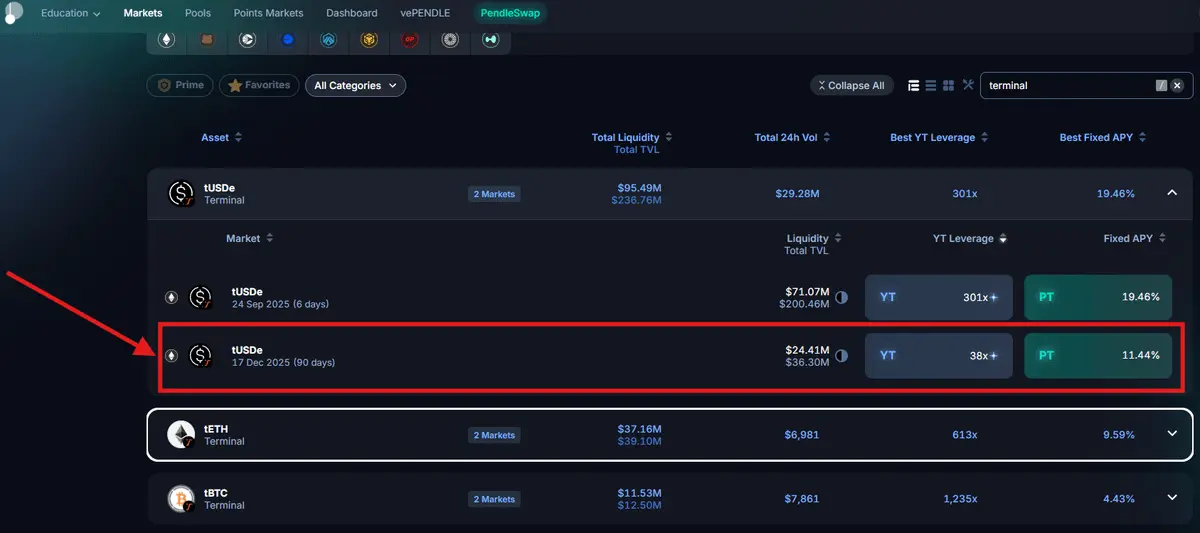Click the "$29.28M" 24h volume value
The image size is (1200, 533).
(x=797, y=194)
